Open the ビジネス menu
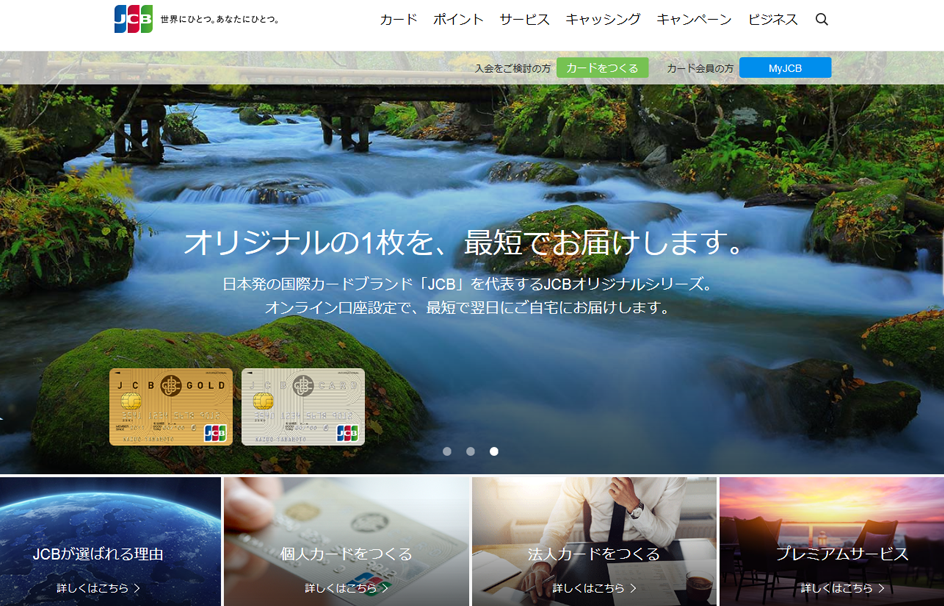 [x=772, y=19]
